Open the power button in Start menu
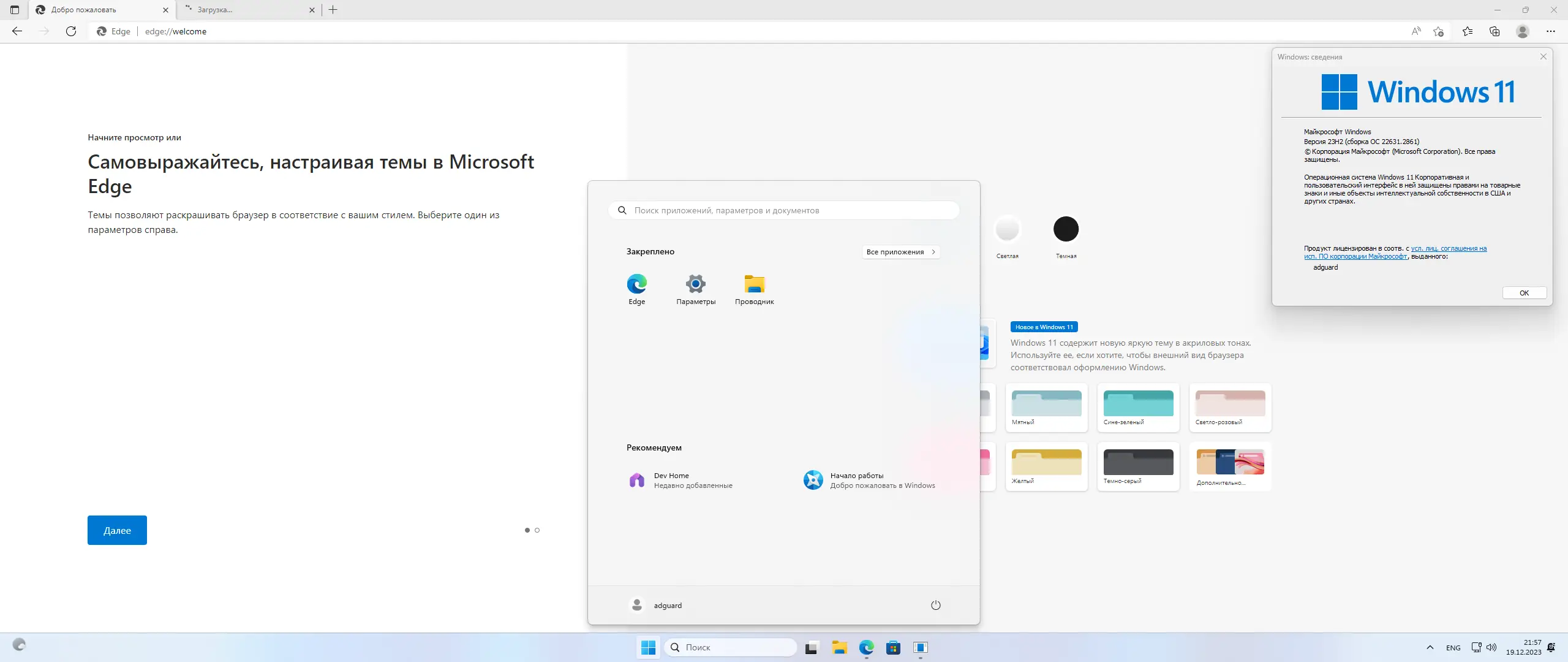 click(936, 605)
